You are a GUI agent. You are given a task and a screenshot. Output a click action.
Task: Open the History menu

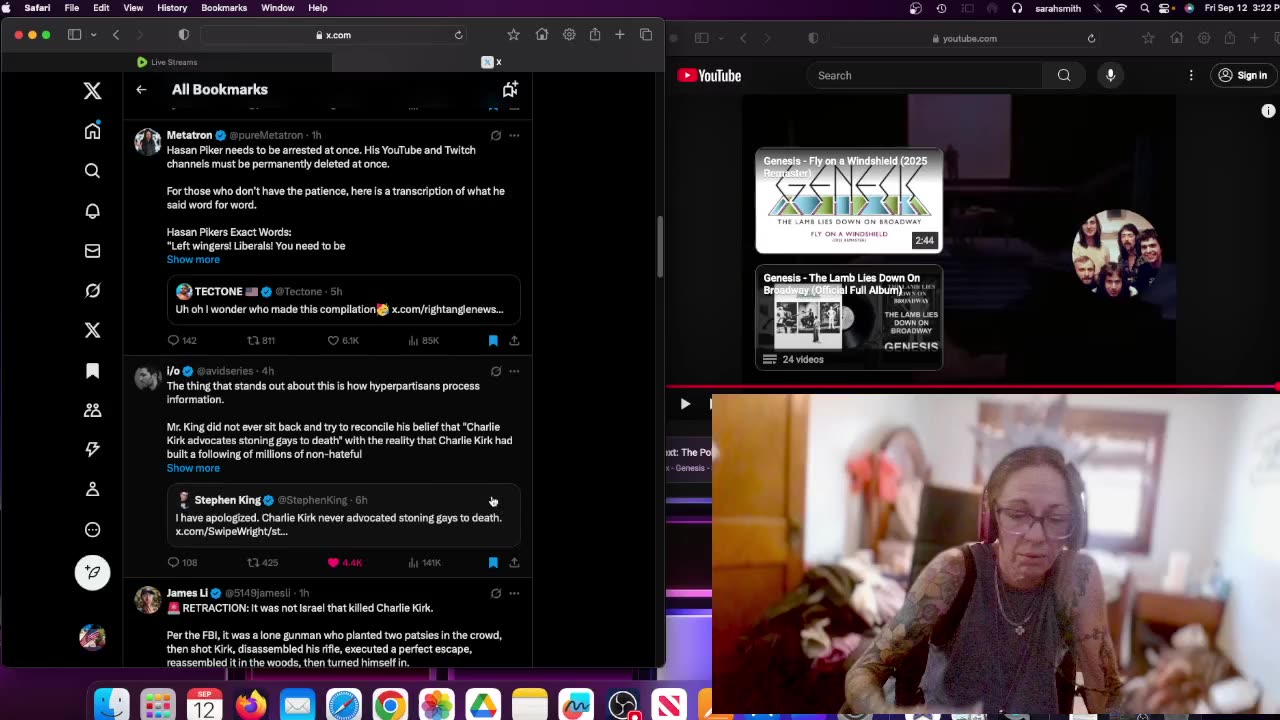(x=172, y=8)
